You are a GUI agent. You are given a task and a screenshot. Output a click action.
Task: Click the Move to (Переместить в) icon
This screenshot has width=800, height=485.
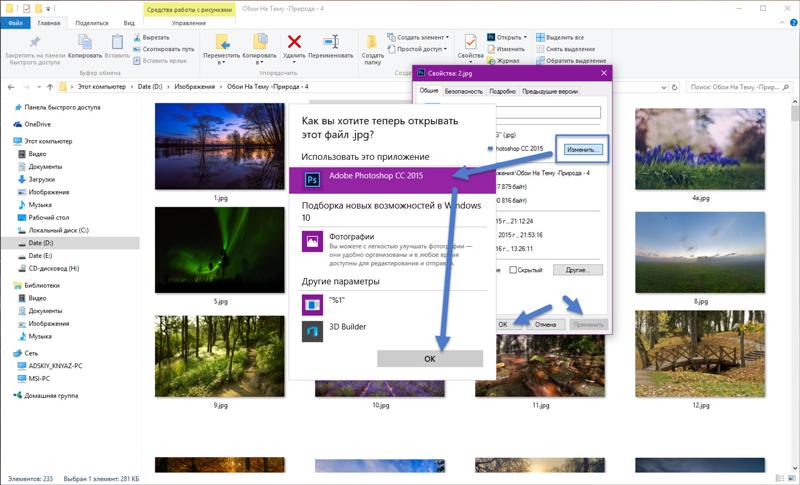point(221,42)
